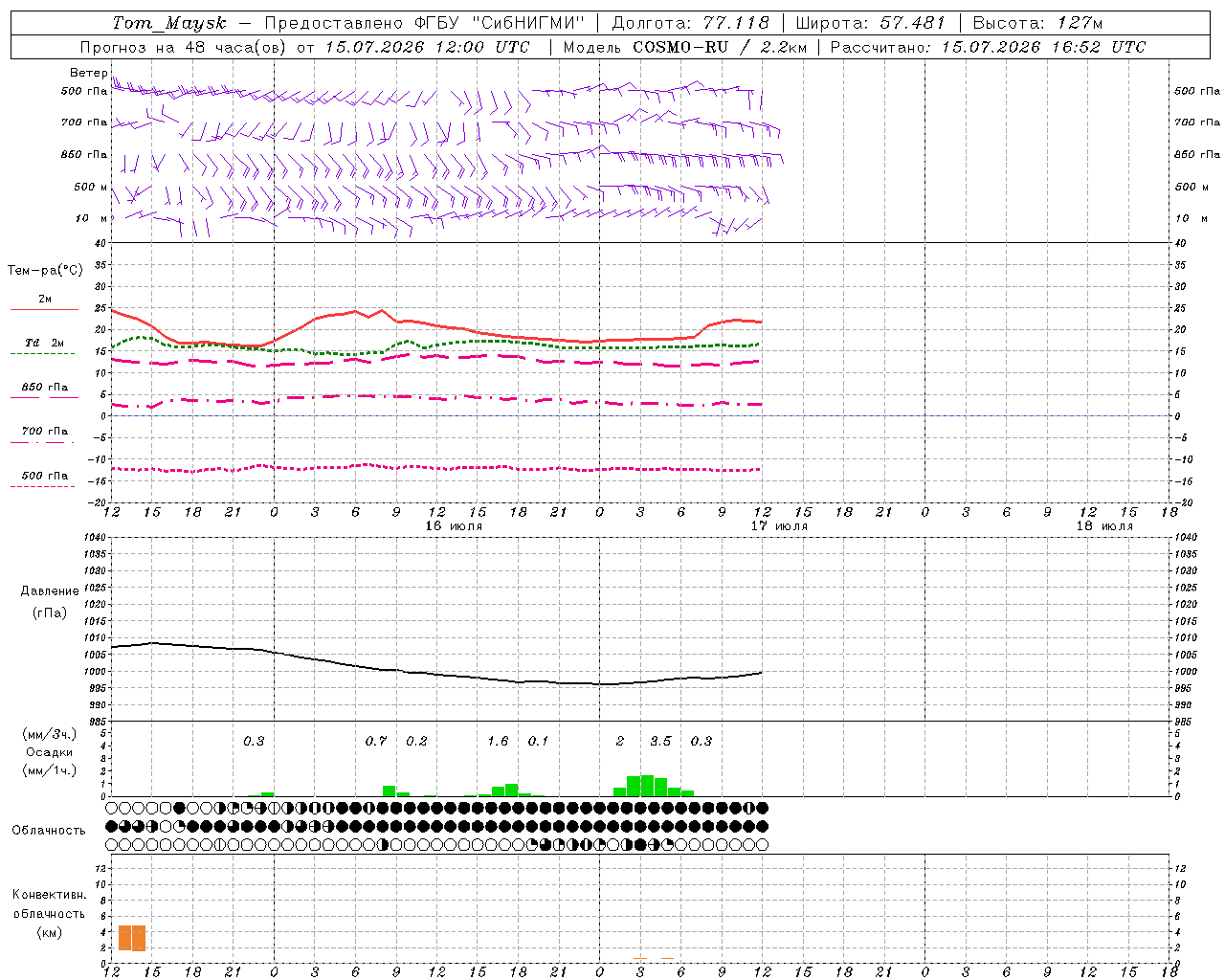Click the Ветер wind panel label
This screenshot has height=980, width=1225.
pyautogui.click(x=89, y=73)
